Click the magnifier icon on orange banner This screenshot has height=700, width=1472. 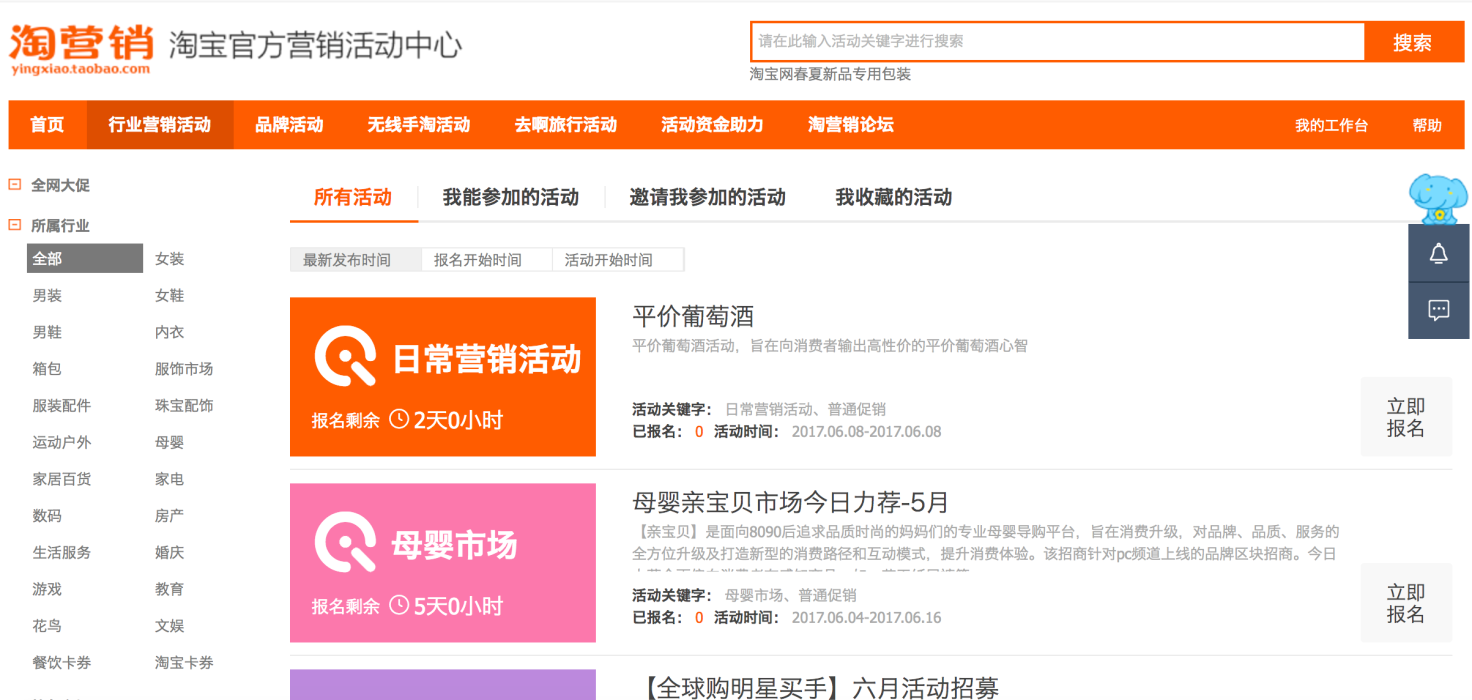(x=345, y=357)
